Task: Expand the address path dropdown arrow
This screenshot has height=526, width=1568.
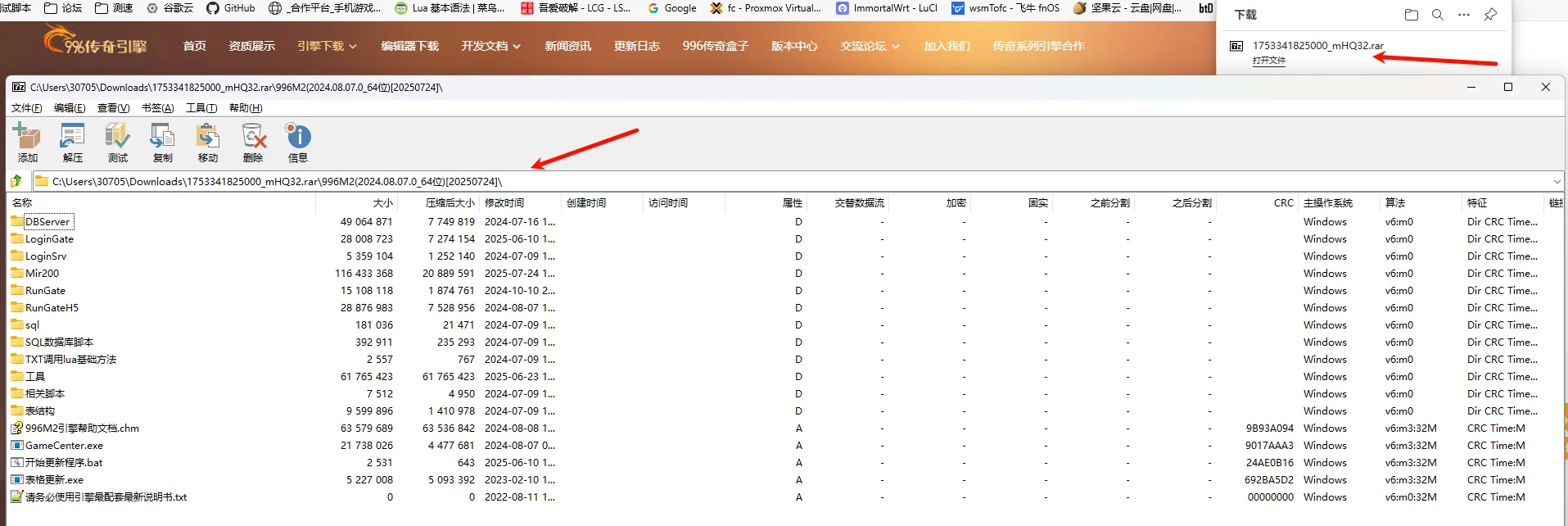Action: (x=1556, y=181)
